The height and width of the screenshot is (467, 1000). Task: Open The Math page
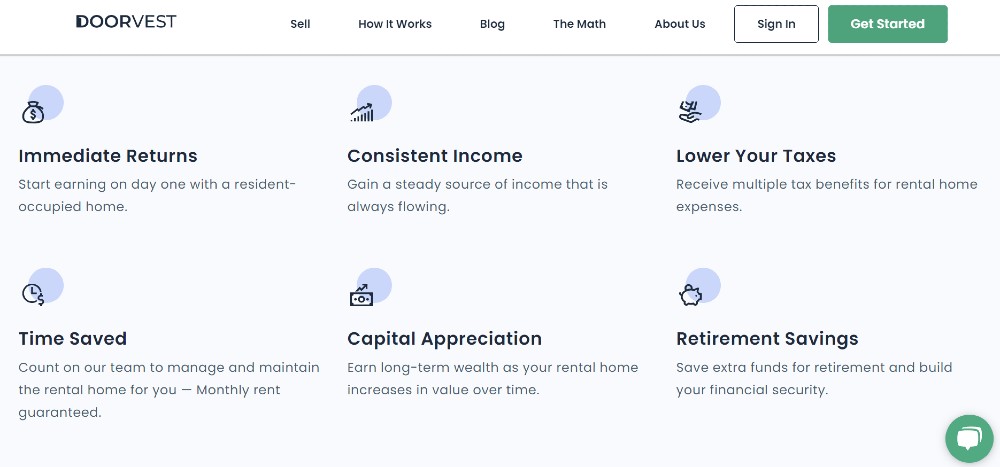tap(579, 24)
